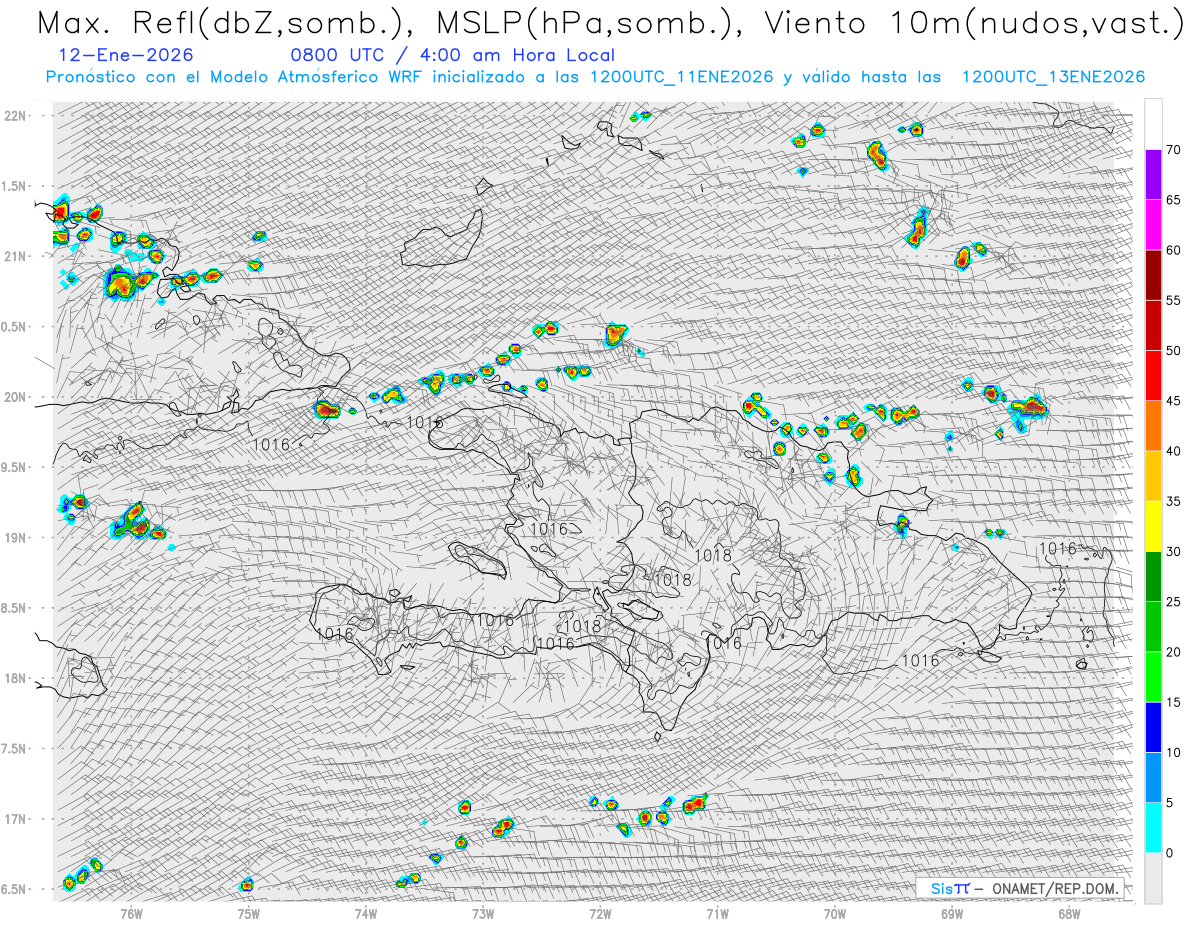Pick the red colorbar segment between 50 and 55
The image size is (1200, 927).
(1153, 325)
